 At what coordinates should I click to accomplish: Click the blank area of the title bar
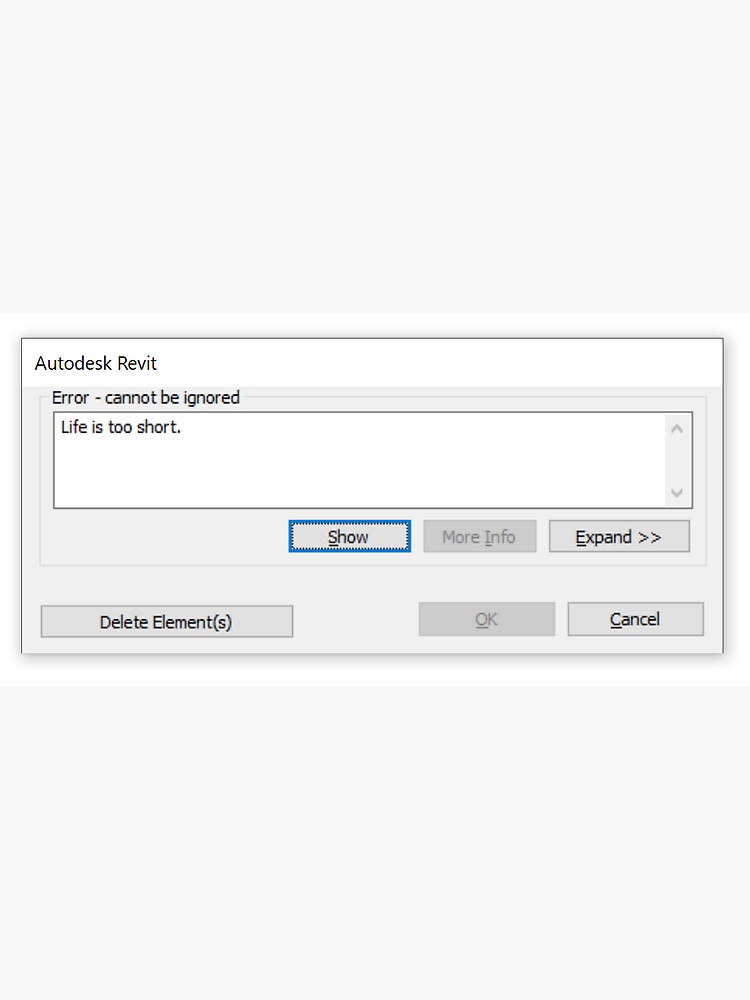tap(440, 363)
